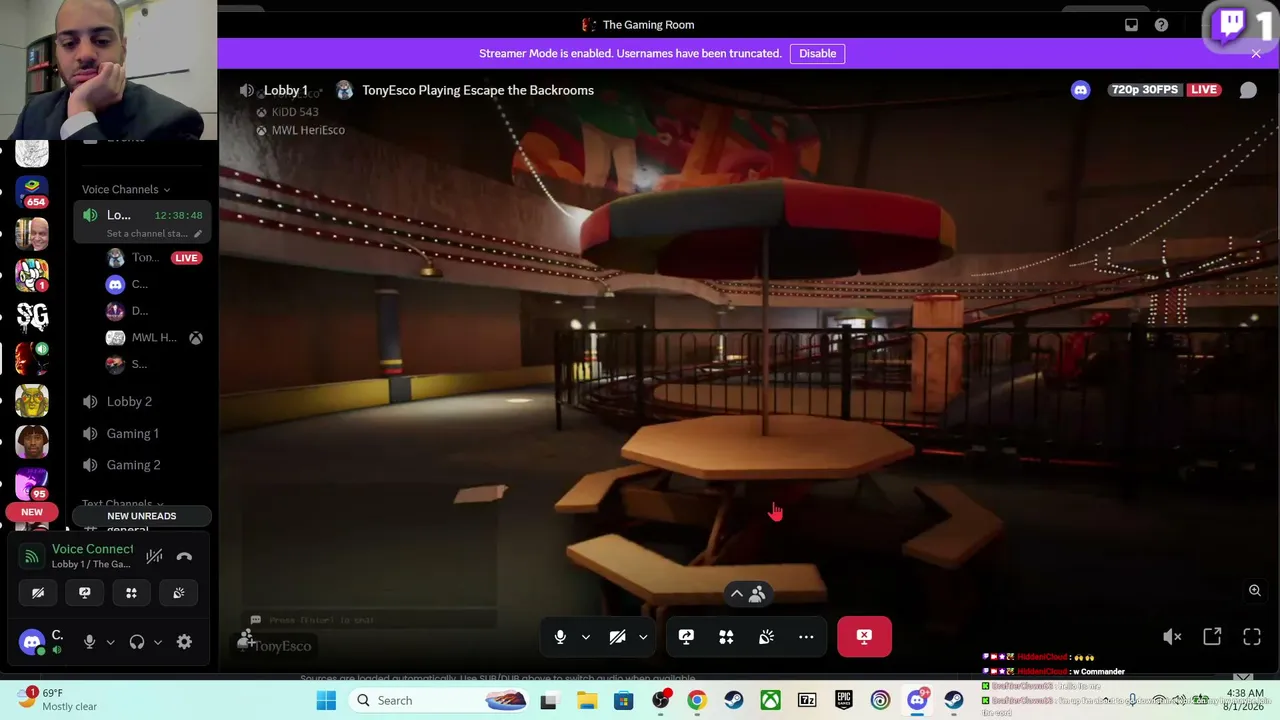The image size is (1280, 720).
Task: Turn on camera in the voice panel
Action: click(38, 593)
